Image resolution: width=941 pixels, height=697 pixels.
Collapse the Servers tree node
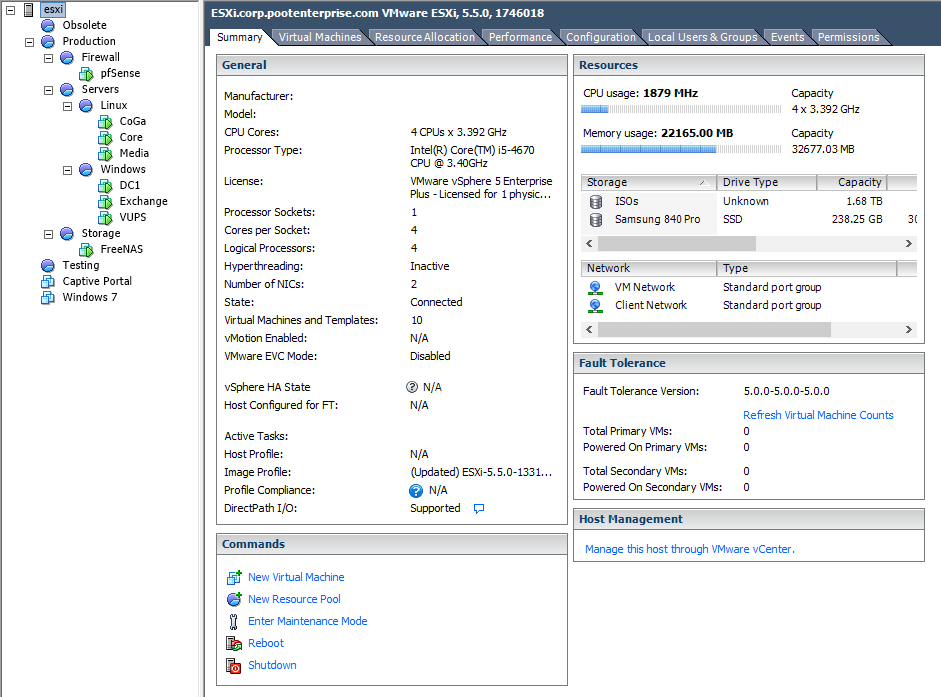coord(49,90)
